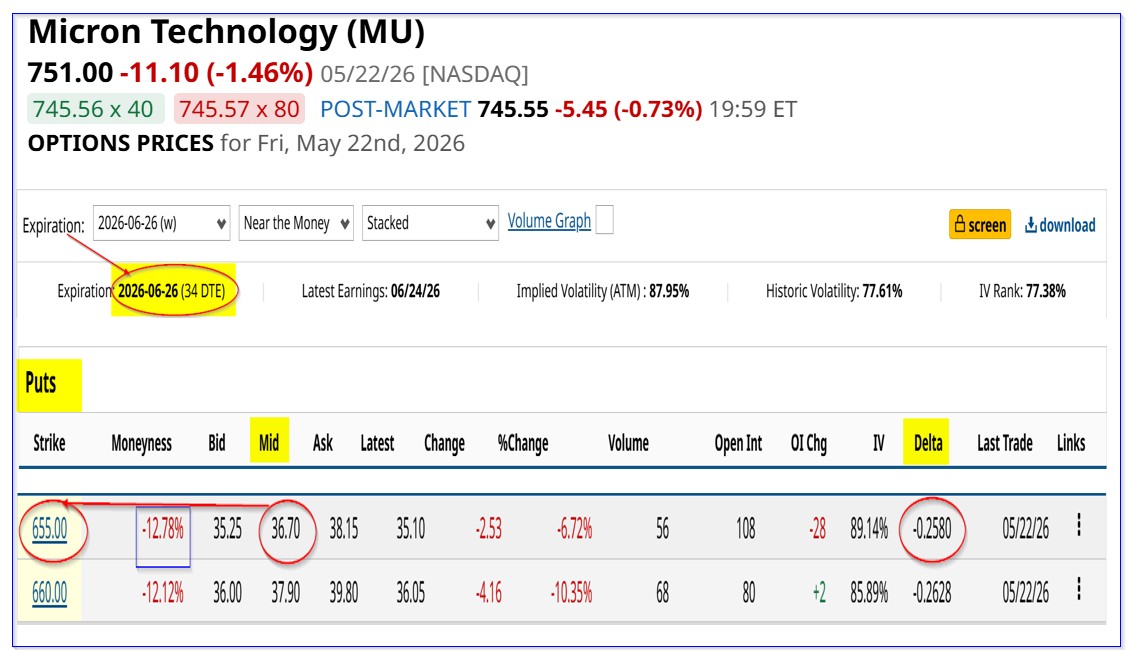Click ask value 38.15
The image size is (1131, 650).
pos(344,530)
